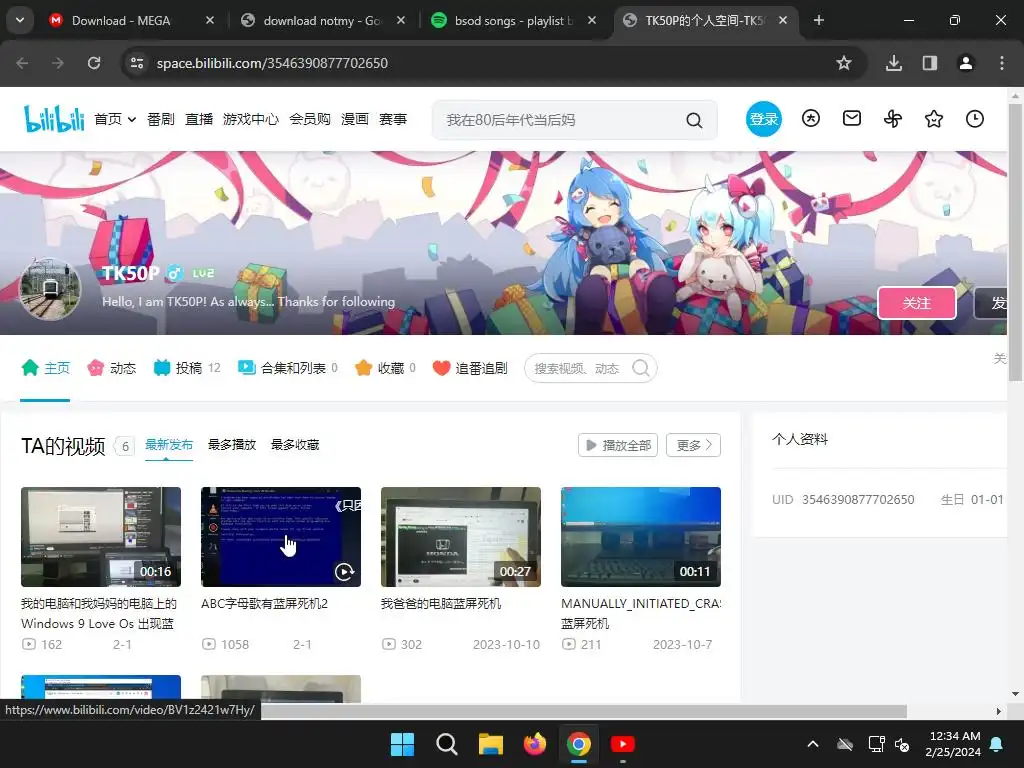Open watch history clock icon
This screenshot has height=768, width=1024.
974,119
